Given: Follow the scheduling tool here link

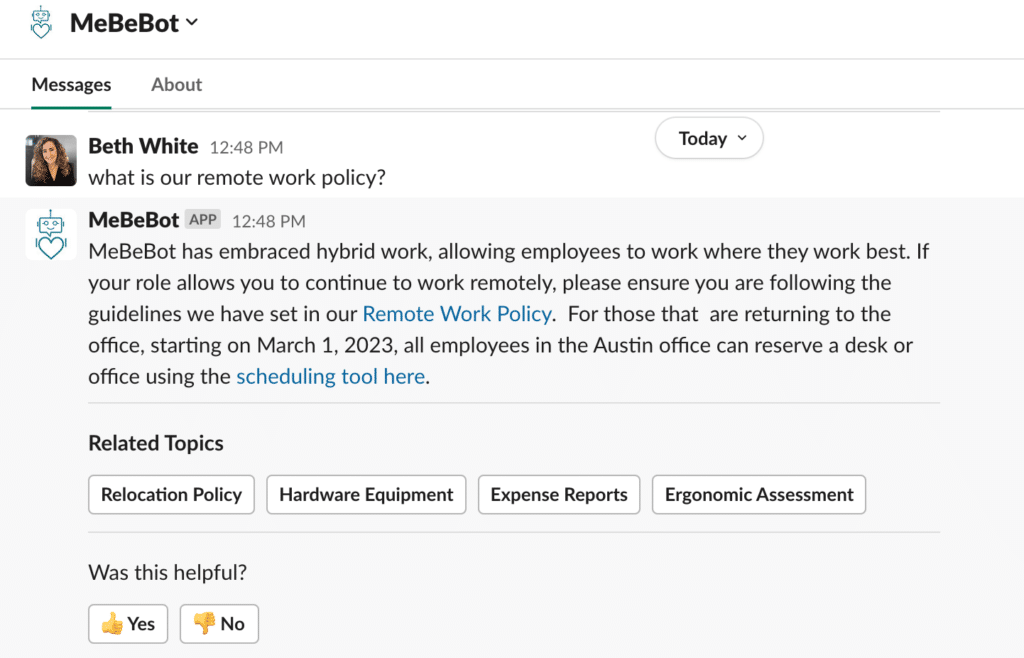Looking at the screenshot, I should click(x=330, y=377).
